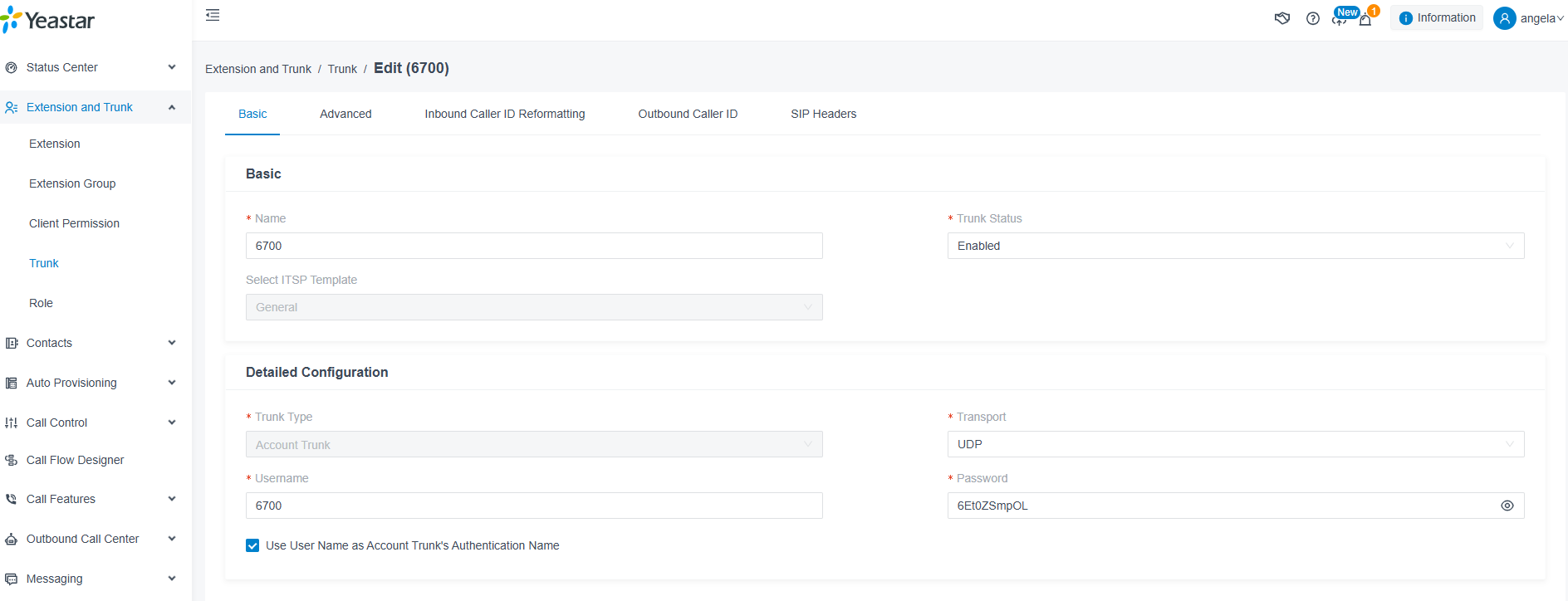
Task: Click the handshake icon in the top bar
Action: coord(1282,18)
